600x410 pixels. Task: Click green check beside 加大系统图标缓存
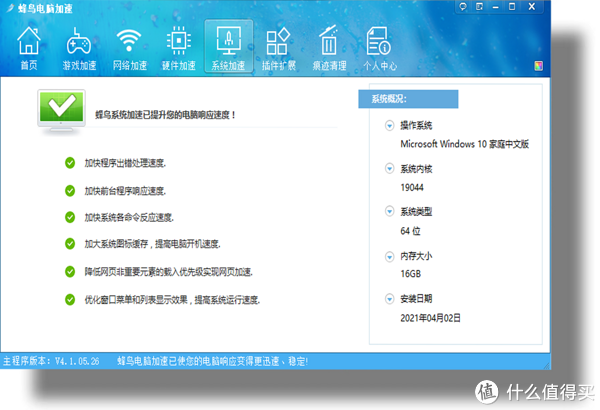tap(70, 243)
